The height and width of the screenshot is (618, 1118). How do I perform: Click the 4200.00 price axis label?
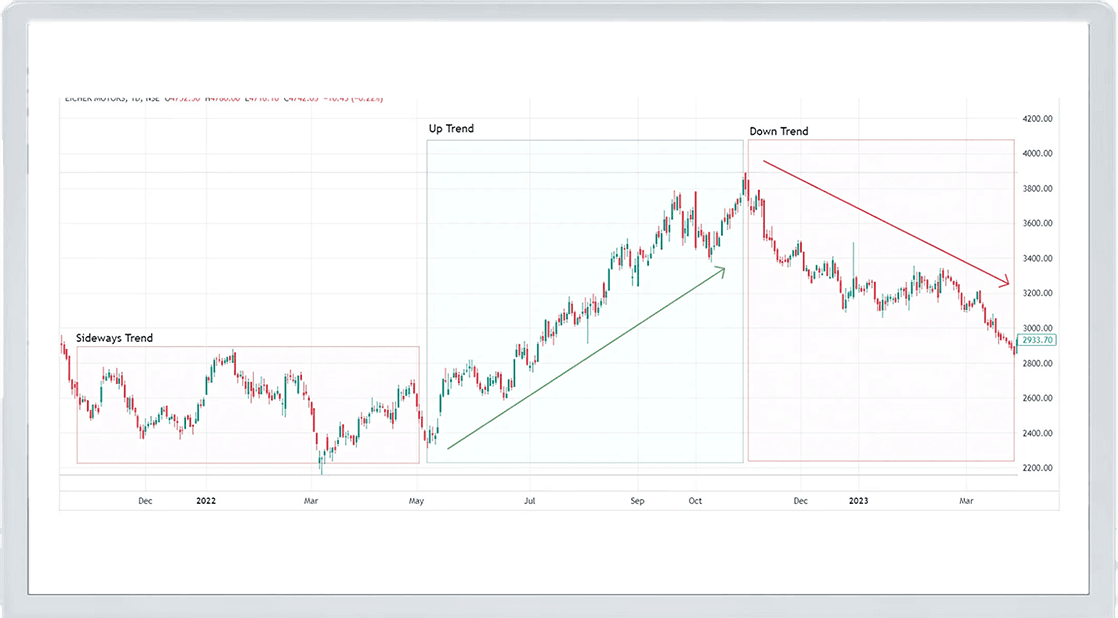pyautogui.click(x=1037, y=119)
